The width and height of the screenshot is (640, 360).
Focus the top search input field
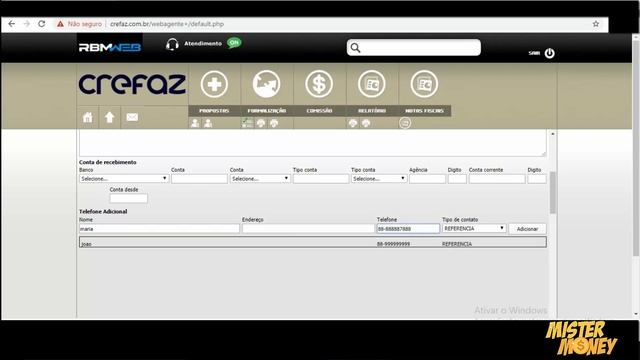click(x=414, y=48)
